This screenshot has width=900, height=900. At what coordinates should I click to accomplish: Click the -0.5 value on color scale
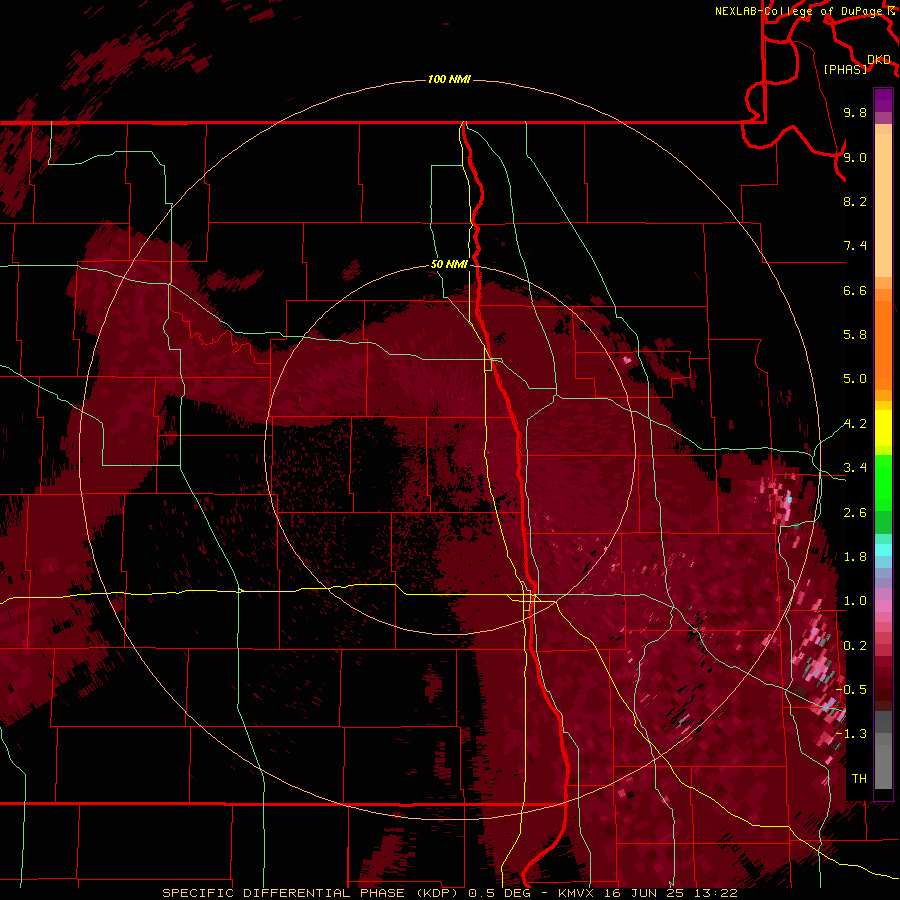852,690
